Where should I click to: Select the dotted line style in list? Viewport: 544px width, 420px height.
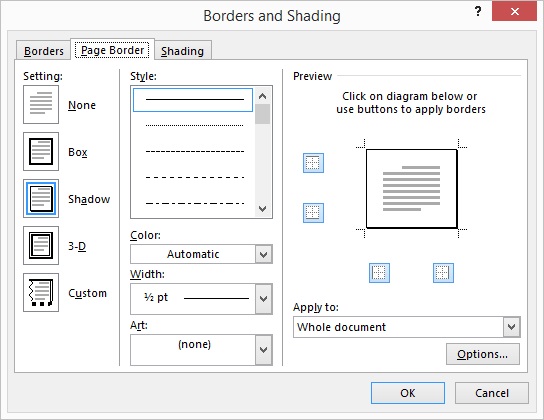pyautogui.click(x=194, y=125)
